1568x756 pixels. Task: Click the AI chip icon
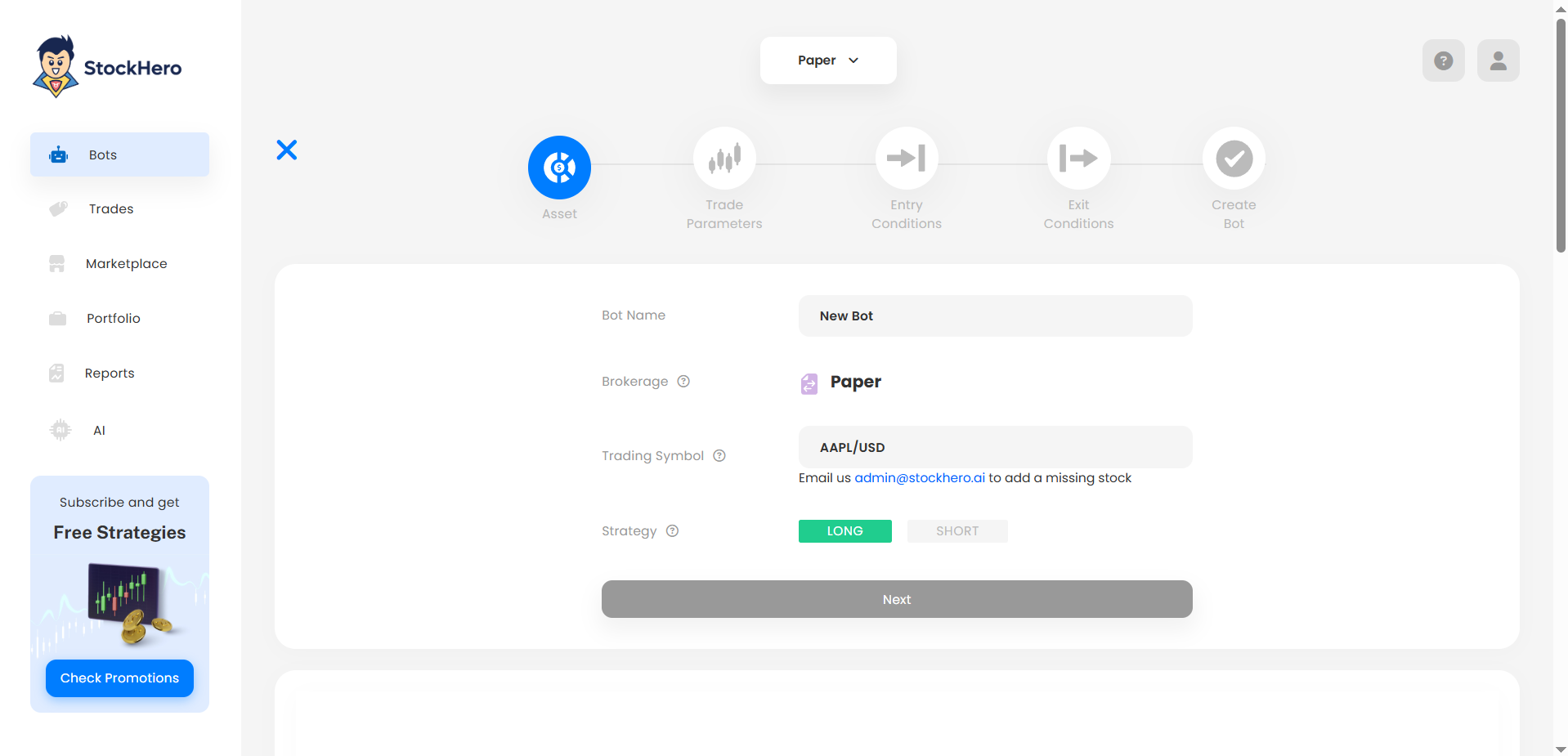click(60, 430)
